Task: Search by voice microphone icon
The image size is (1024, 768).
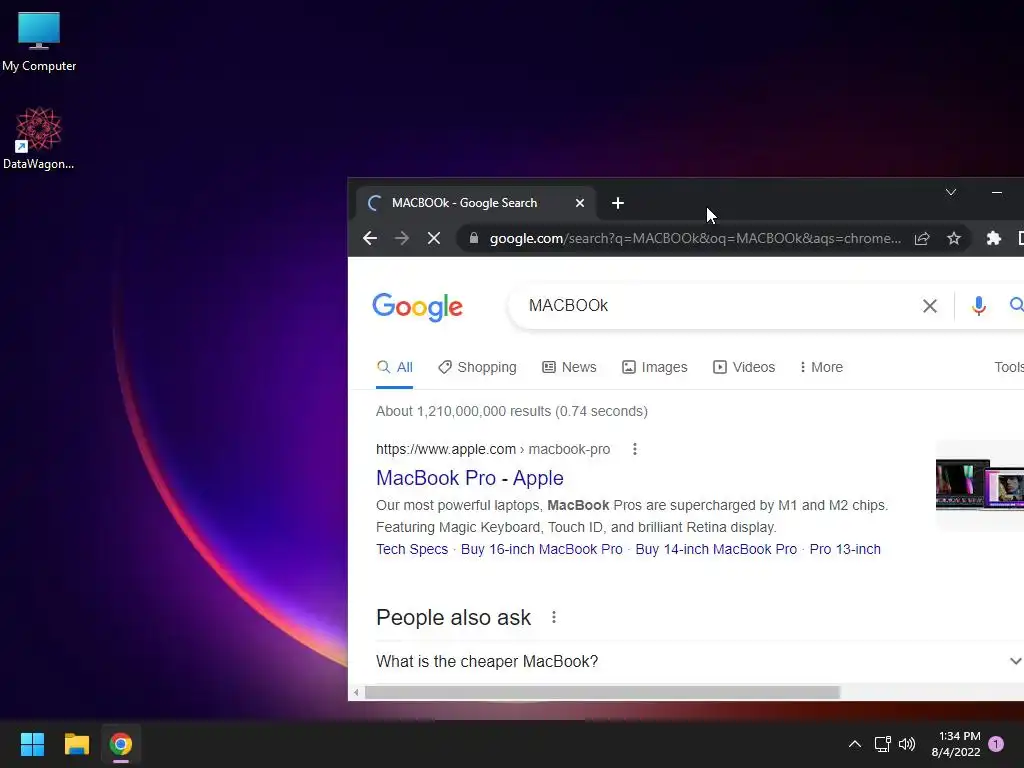Action: 978,306
